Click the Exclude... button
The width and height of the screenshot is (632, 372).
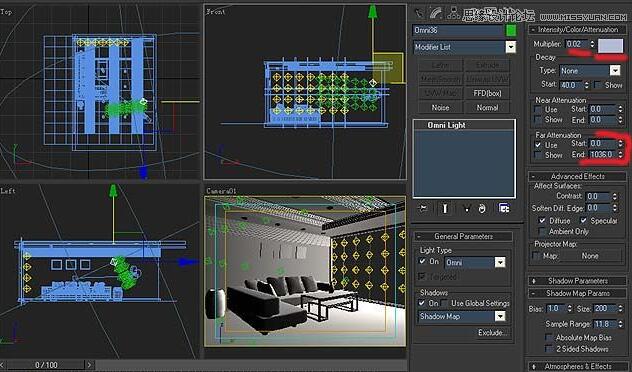pyautogui.click(x=492, y=333)
